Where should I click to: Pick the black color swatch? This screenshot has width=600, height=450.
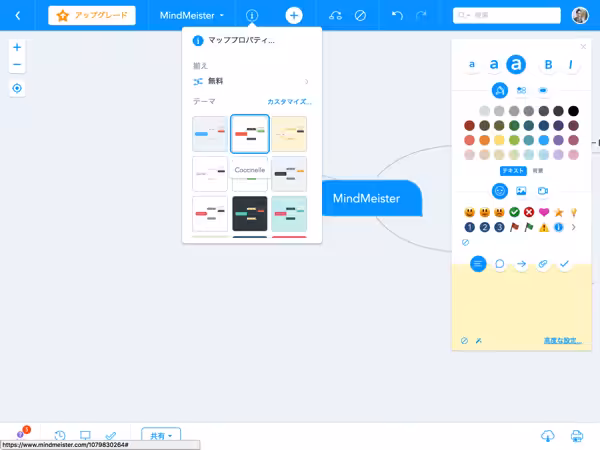pyautogui.click(x=573, y=111)
